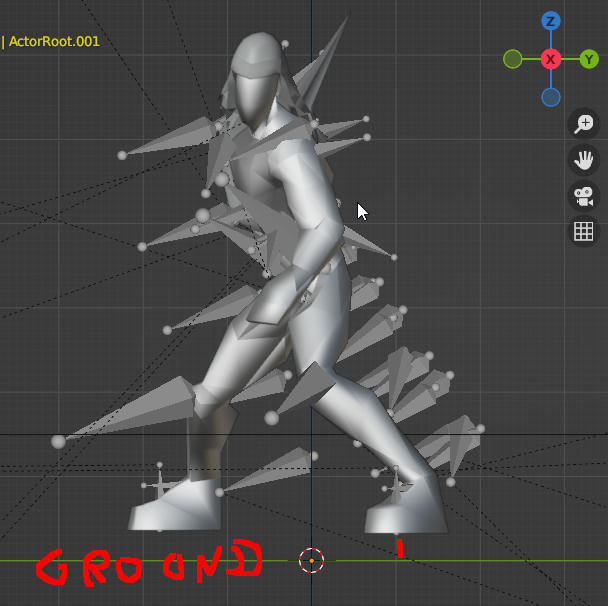The image size is (608, 606).
Task: Select the negative Y axis gizmo circle
Action: [x=513, y=59]
